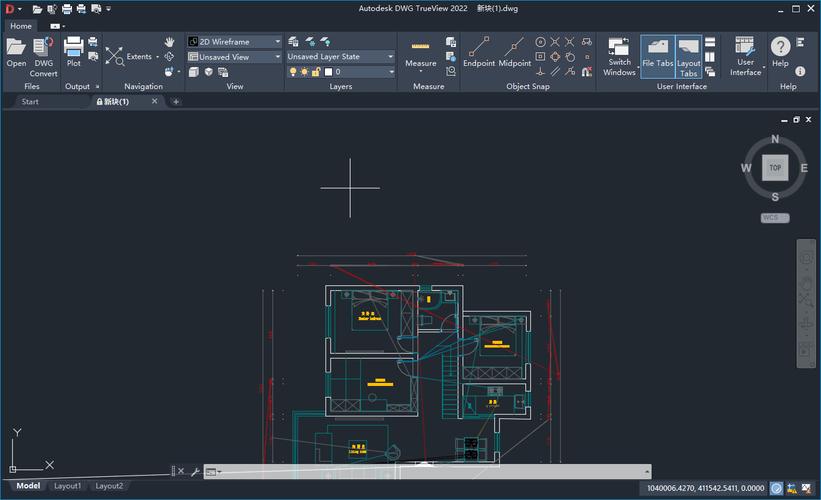The width and height of the screenshot is (821, 500).
Task: Toggle Endpoint object snap
Action: click(479, 52)
